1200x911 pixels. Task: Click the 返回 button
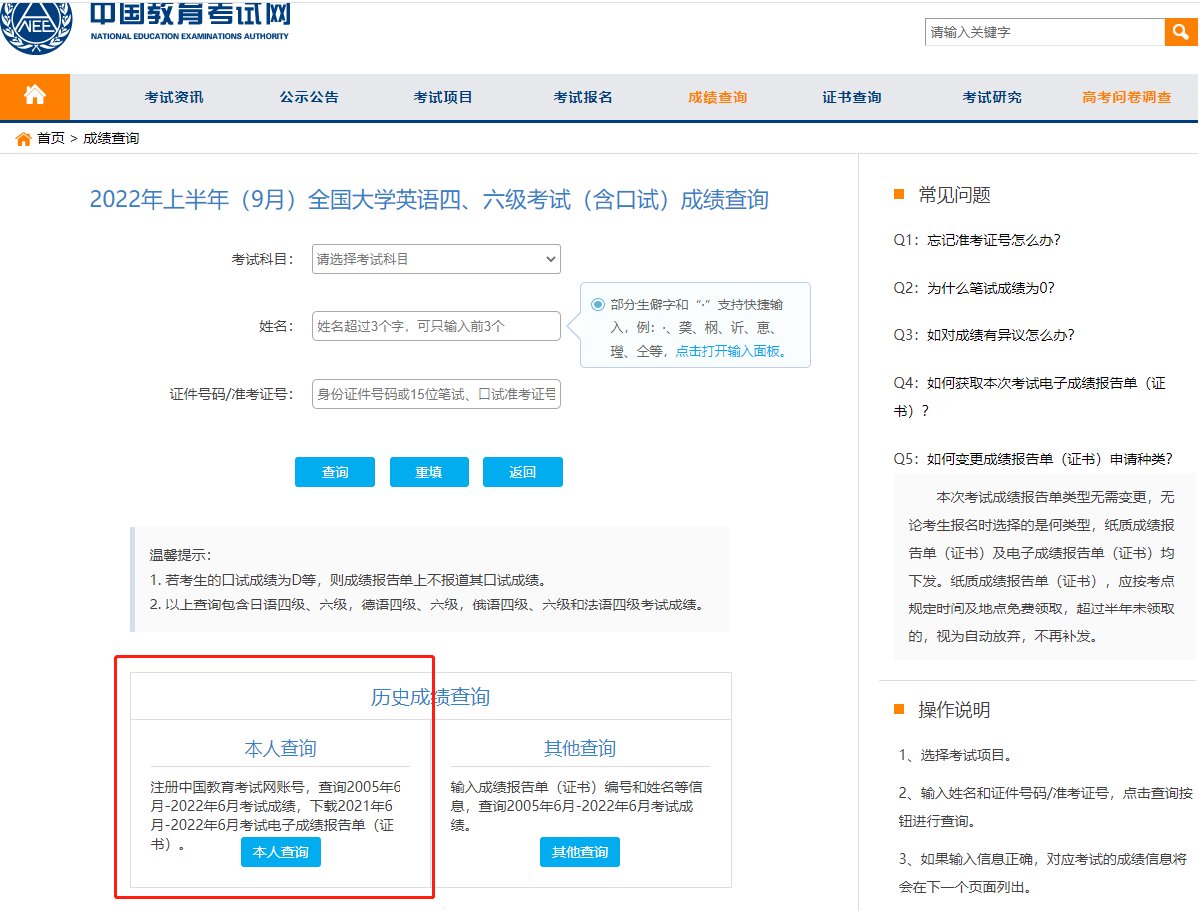coord(523,472)
